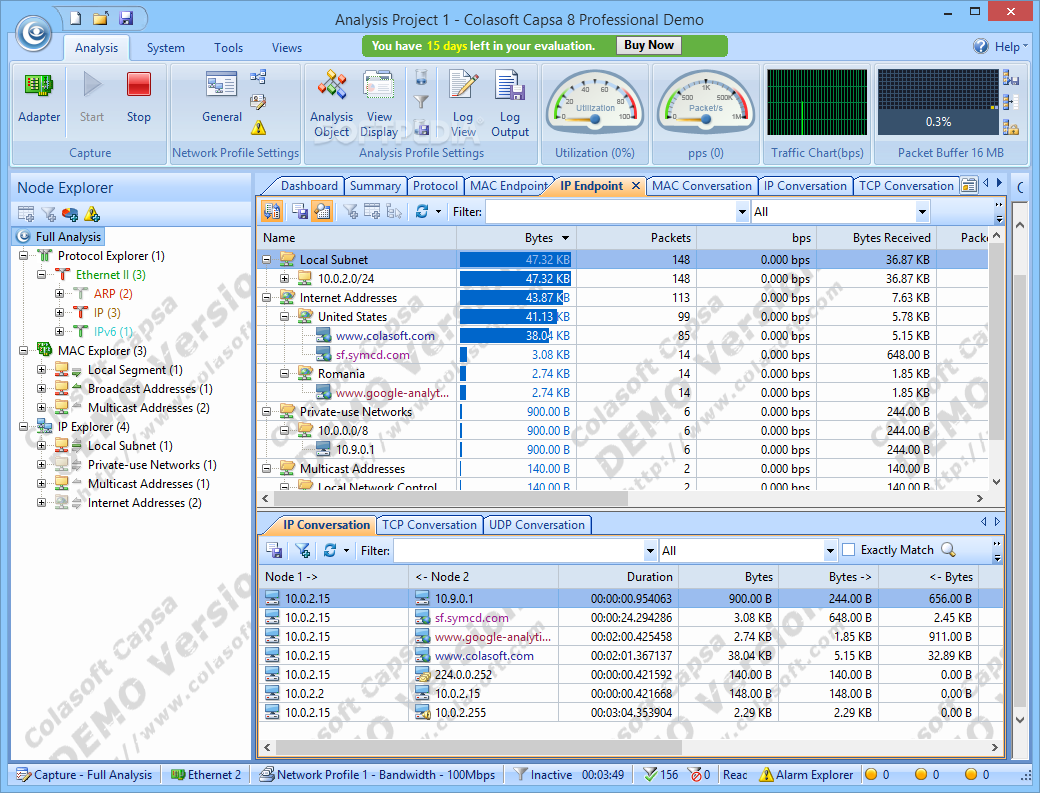This screenshot has width=1040, height=793.
Task: Click the packet filter funnel icon in ribbon
Action: click(421, 102)
